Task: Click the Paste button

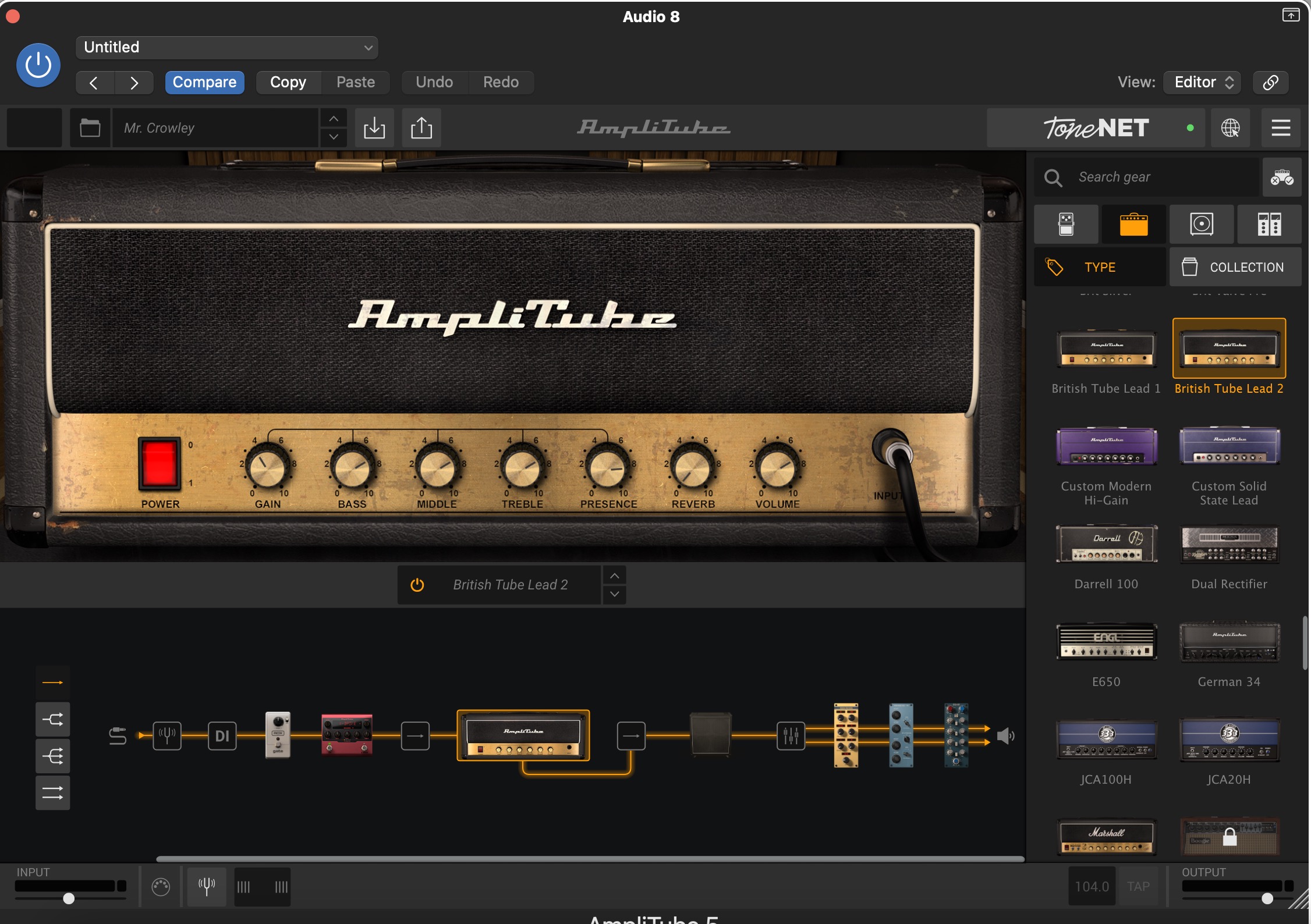Action: click(x=356, y=82)
